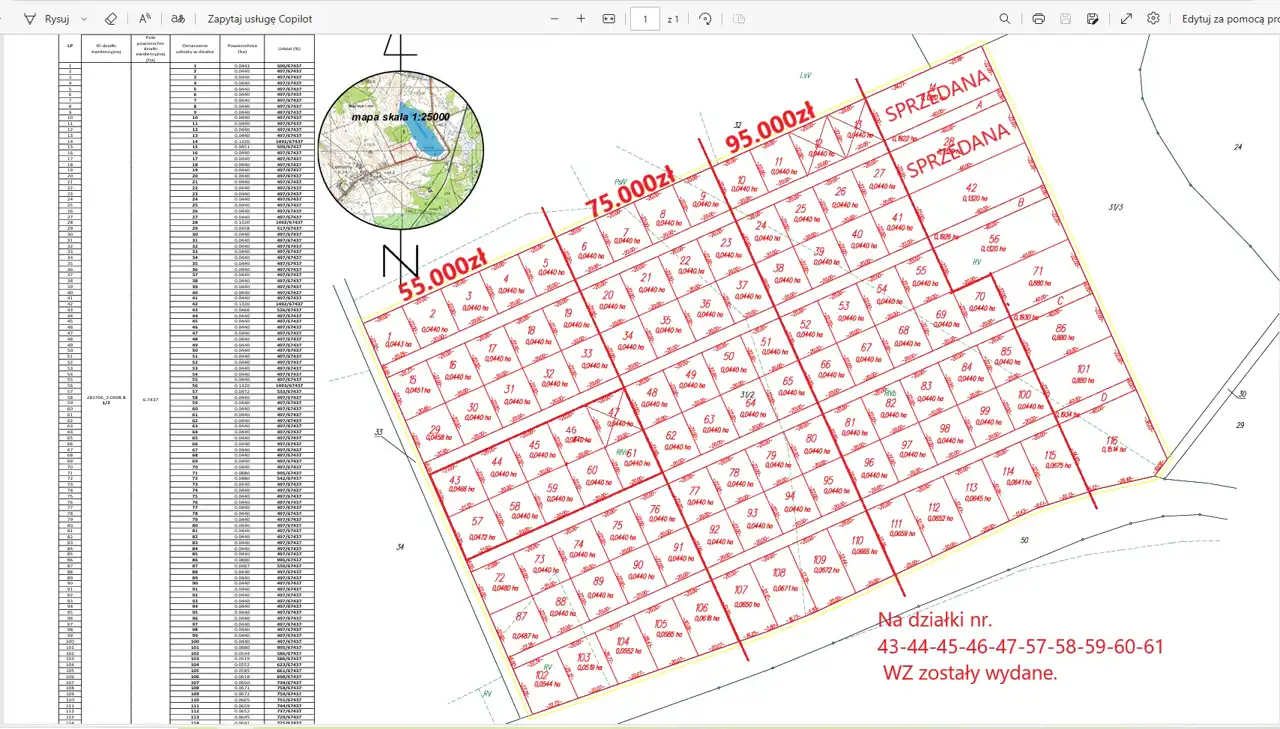Viewport: 1280px width, 729px height.
Task: Enter full screen mode
Action: (1126, 19)
